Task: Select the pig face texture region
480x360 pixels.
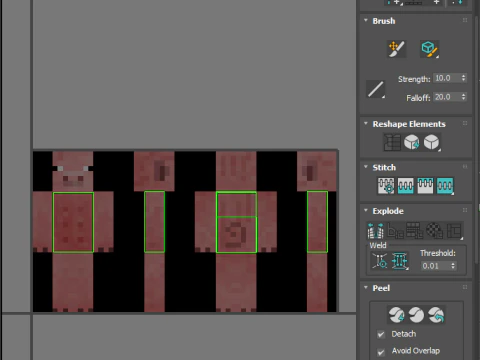Action: point(73,171)
